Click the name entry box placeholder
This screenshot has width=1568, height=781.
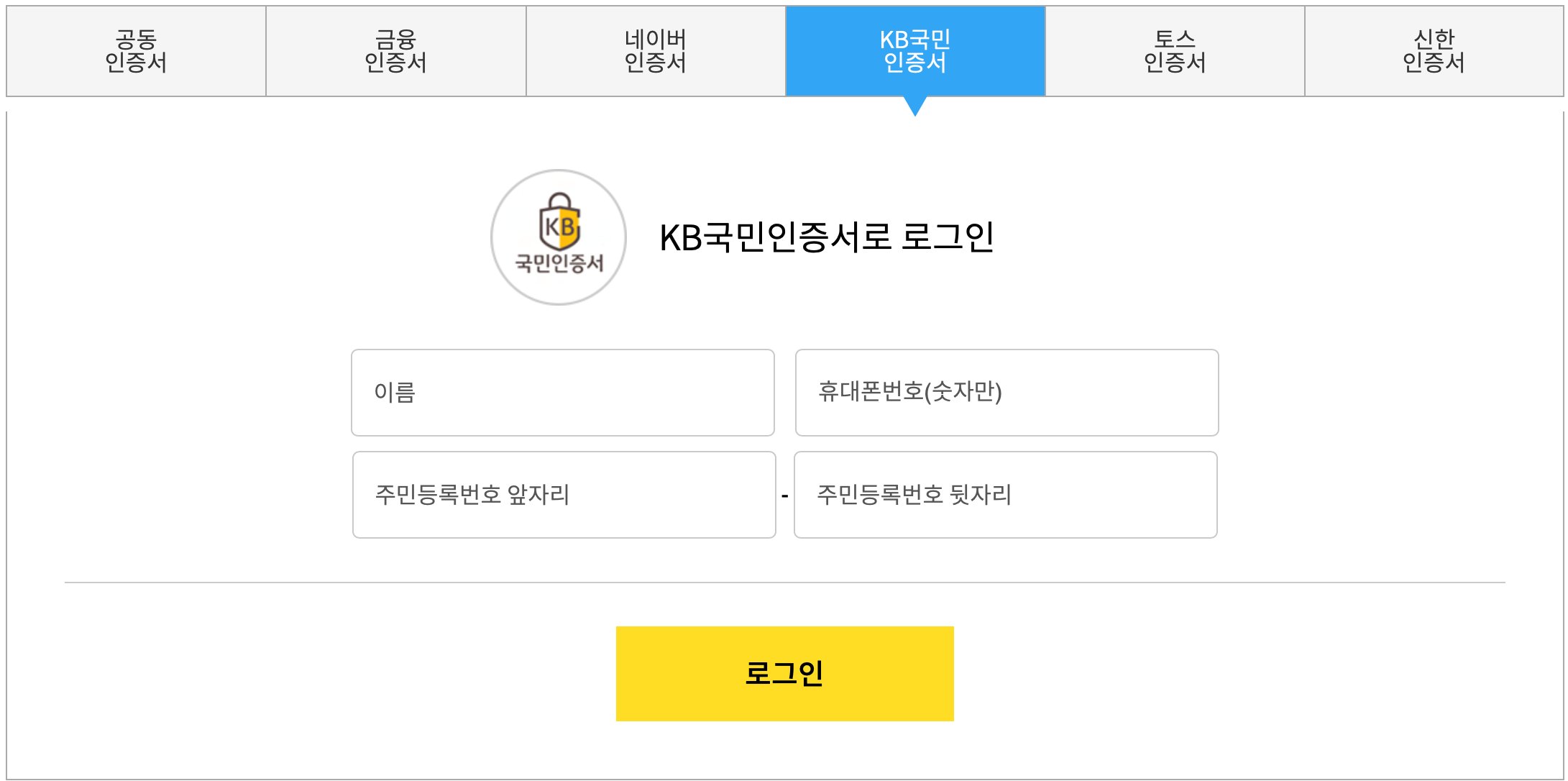(x=563, y=392)
